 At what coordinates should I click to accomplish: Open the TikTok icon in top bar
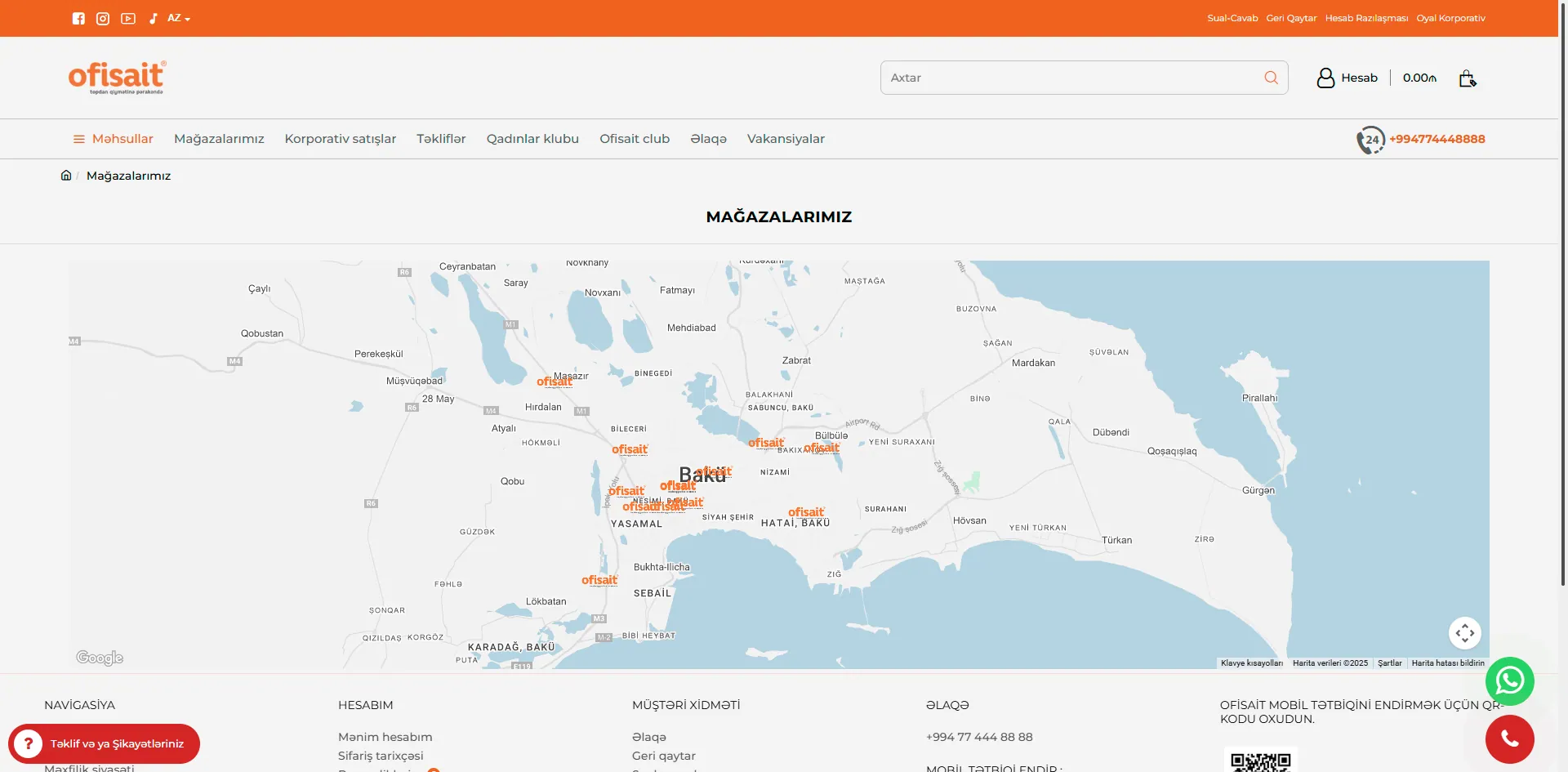[x=153, y=18]
